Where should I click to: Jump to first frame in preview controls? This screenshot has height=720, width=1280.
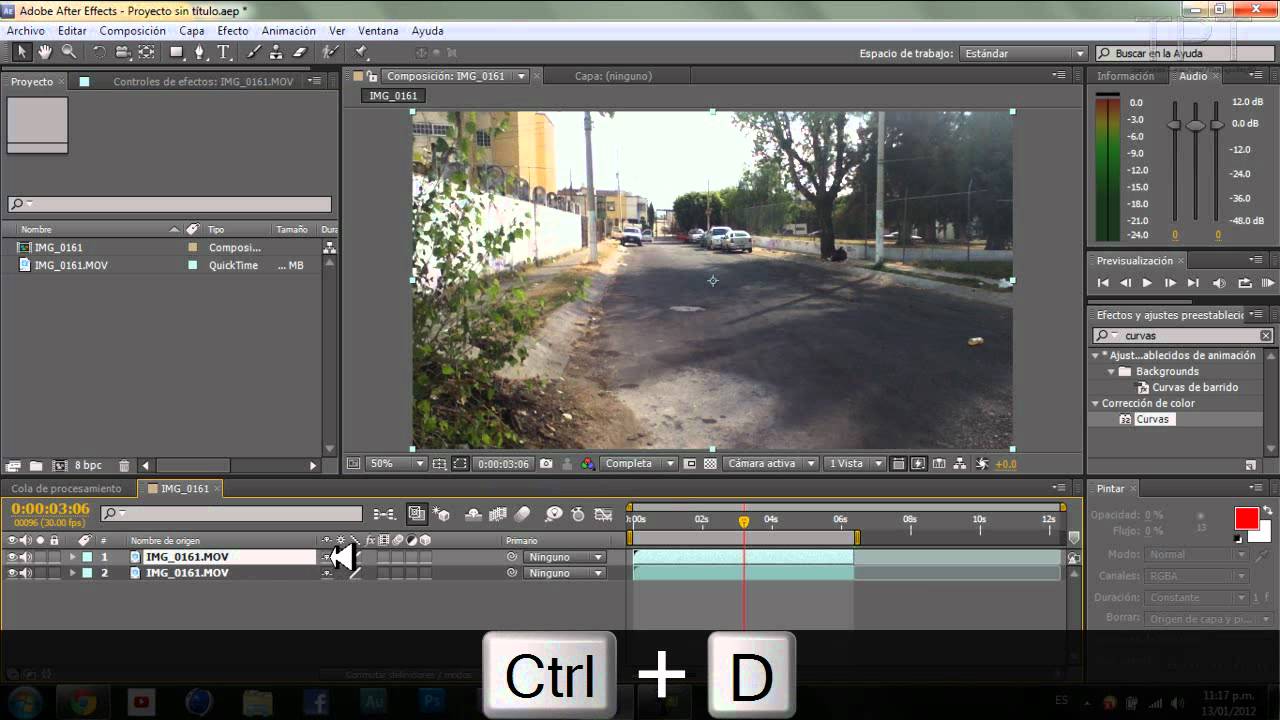point(1103,284)
